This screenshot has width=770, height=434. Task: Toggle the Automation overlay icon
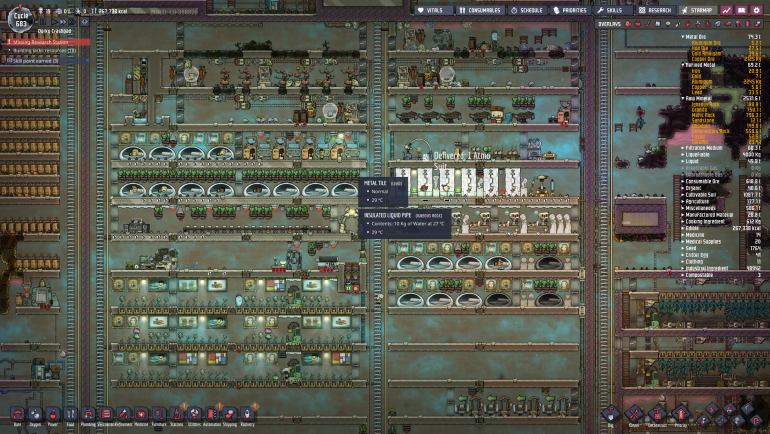(747, 24)
